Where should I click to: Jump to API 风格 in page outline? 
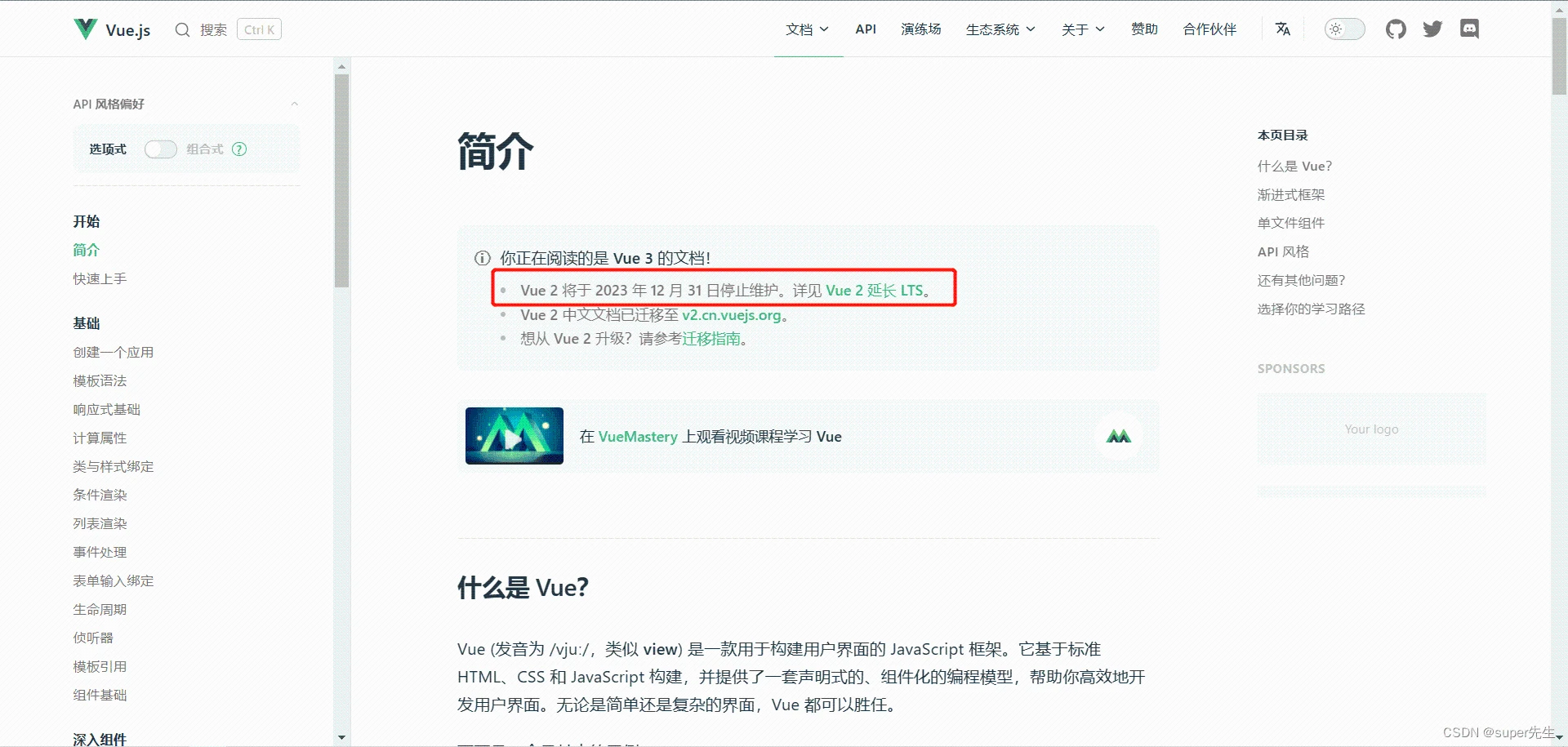pos(1283,252)
